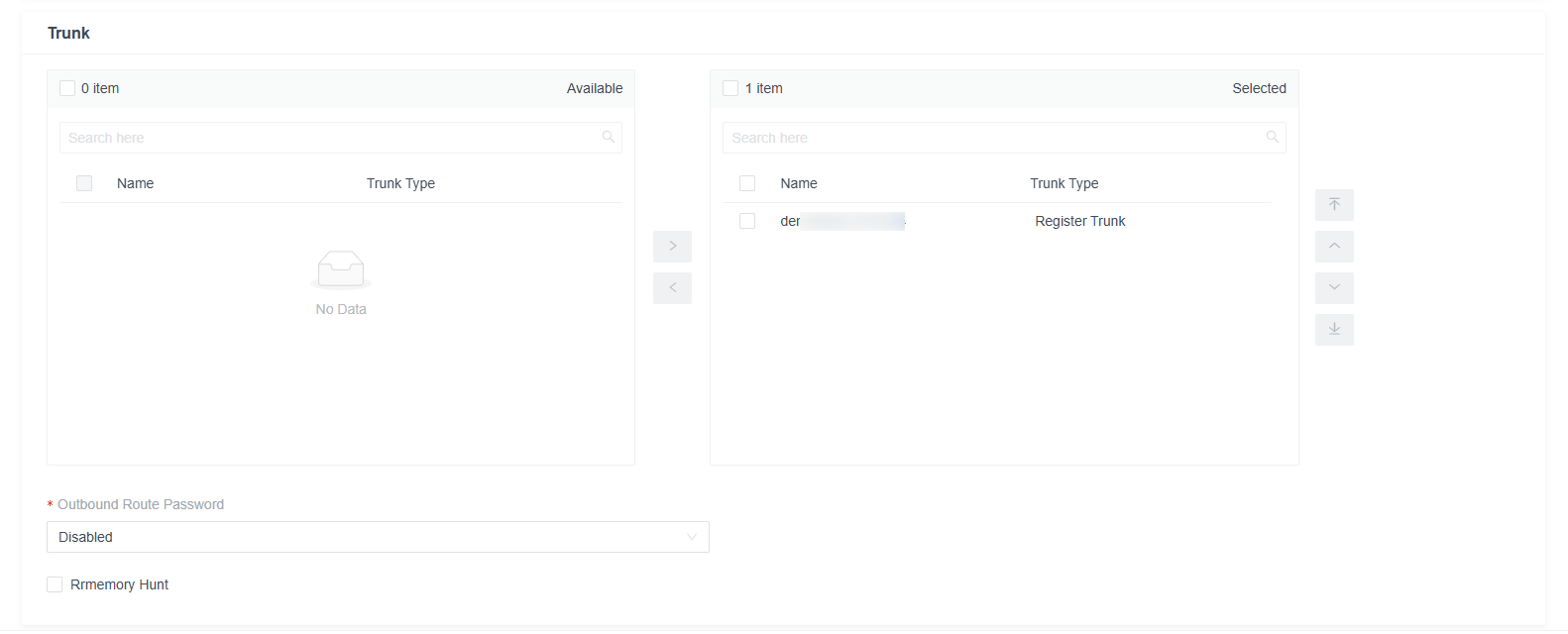Tick the 0 item select-all checkbox

67,88
